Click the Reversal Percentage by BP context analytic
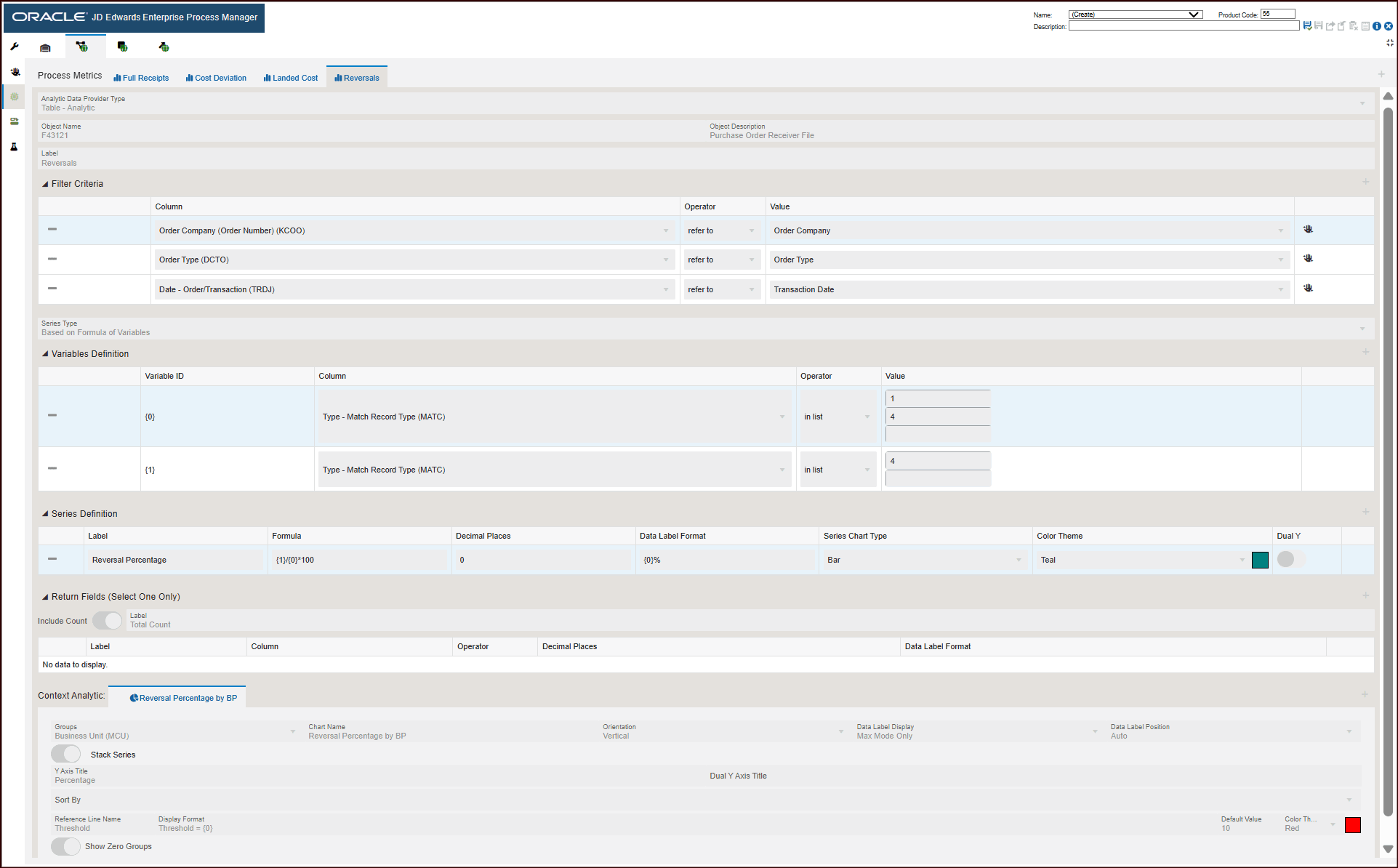 coord(182,697)
